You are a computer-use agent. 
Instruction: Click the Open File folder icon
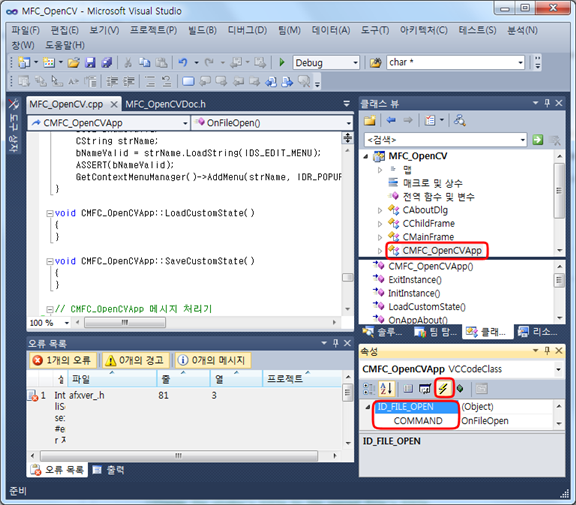(73, 62)
